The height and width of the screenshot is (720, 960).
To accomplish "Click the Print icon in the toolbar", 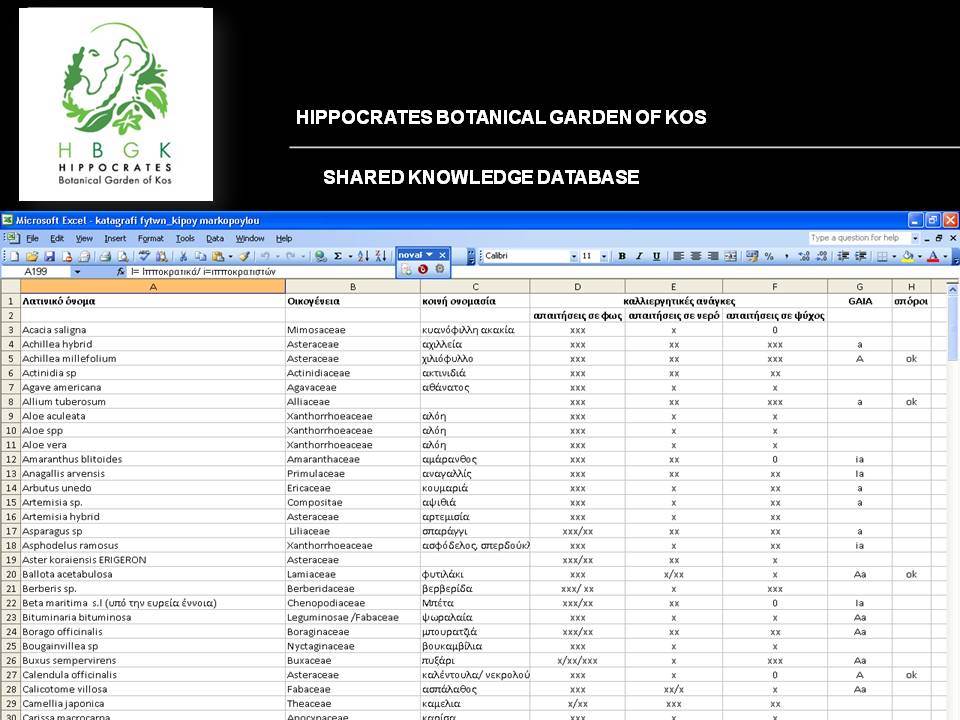I will [x=105, y=257].
